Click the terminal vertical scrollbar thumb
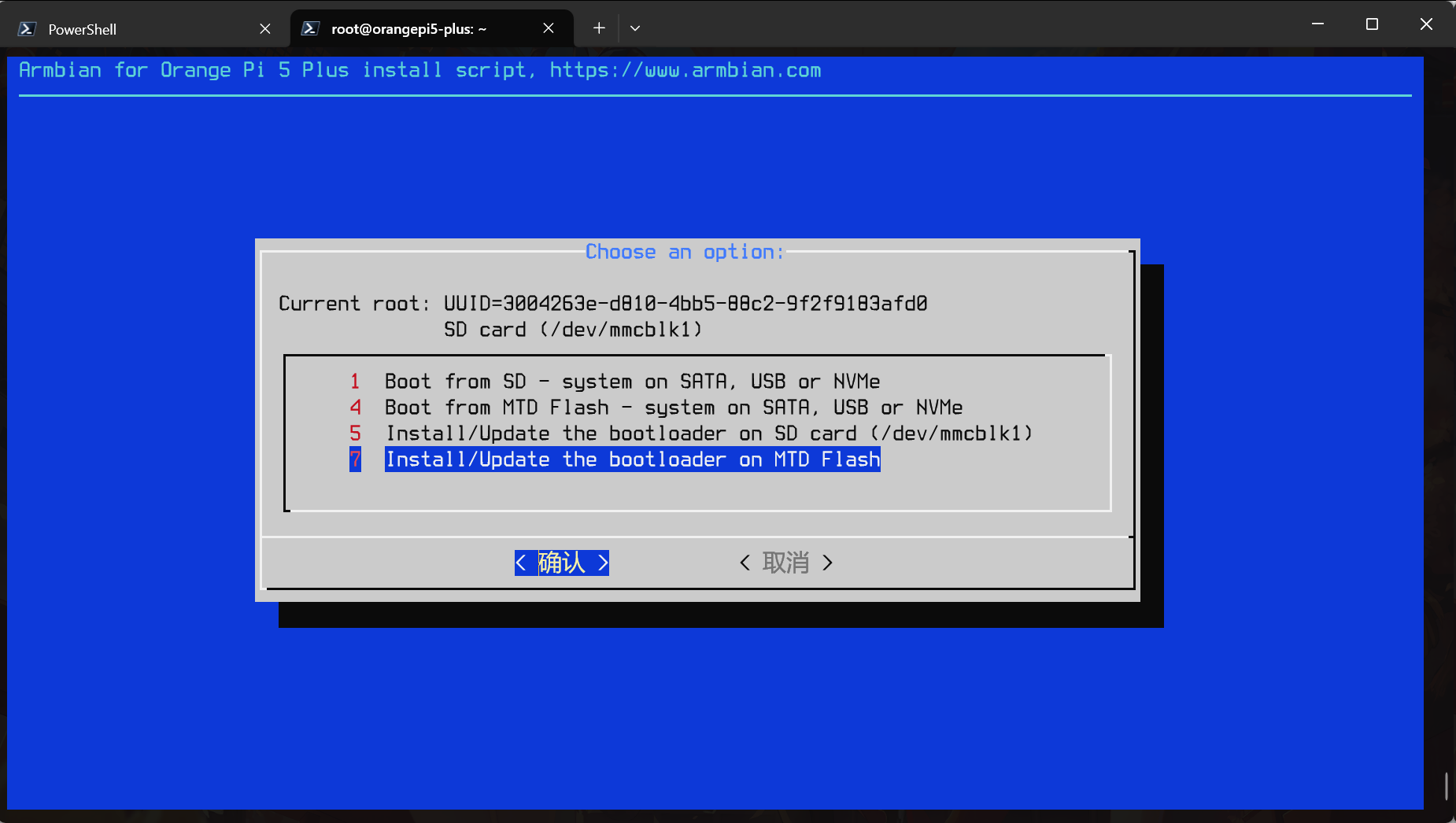Viewport: 1456px width, 823px height. click(x=1447, y=787)
